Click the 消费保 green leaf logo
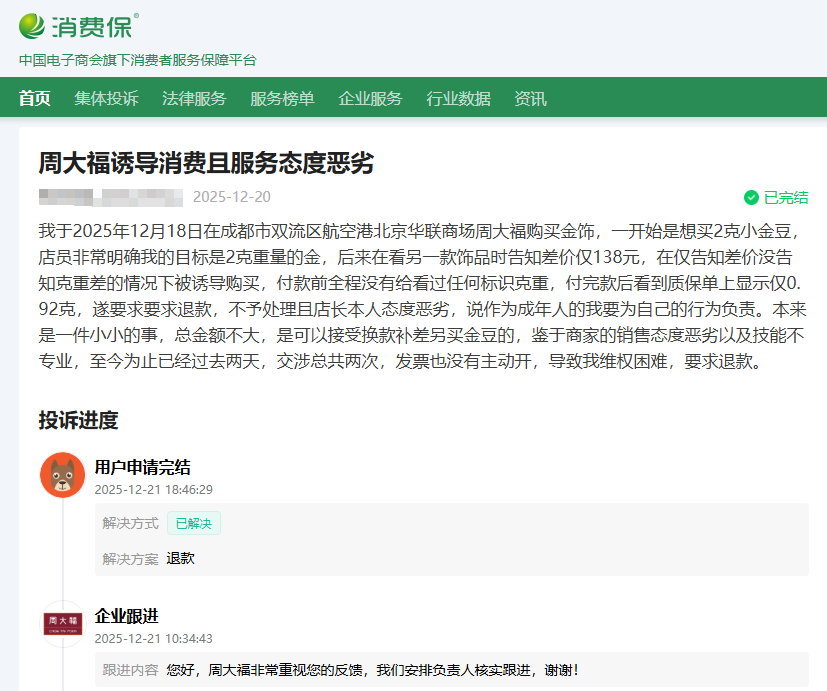Viewport: 827px width, 691px height. coord(34,25)
